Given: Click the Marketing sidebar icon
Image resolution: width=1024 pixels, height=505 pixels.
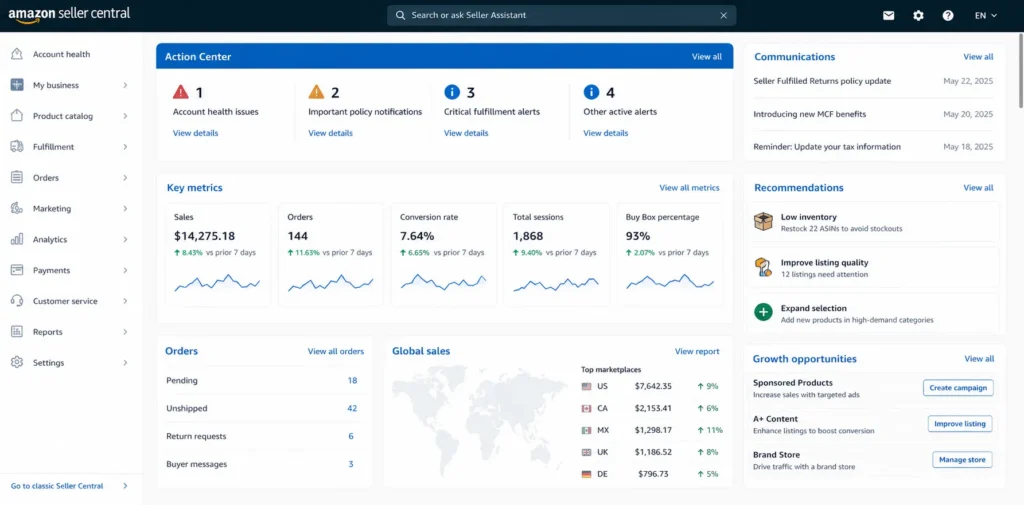Looking at the screenshot, I should pos(17,208).
